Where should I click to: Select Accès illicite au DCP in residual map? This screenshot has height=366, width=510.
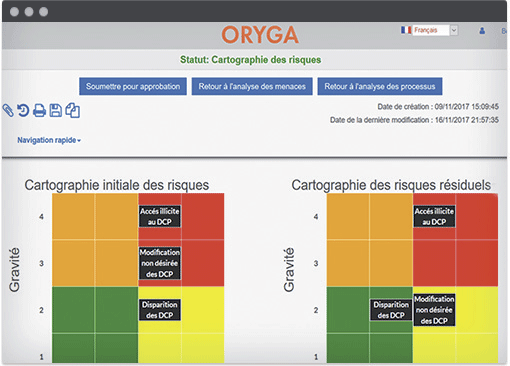pos(434,216)
